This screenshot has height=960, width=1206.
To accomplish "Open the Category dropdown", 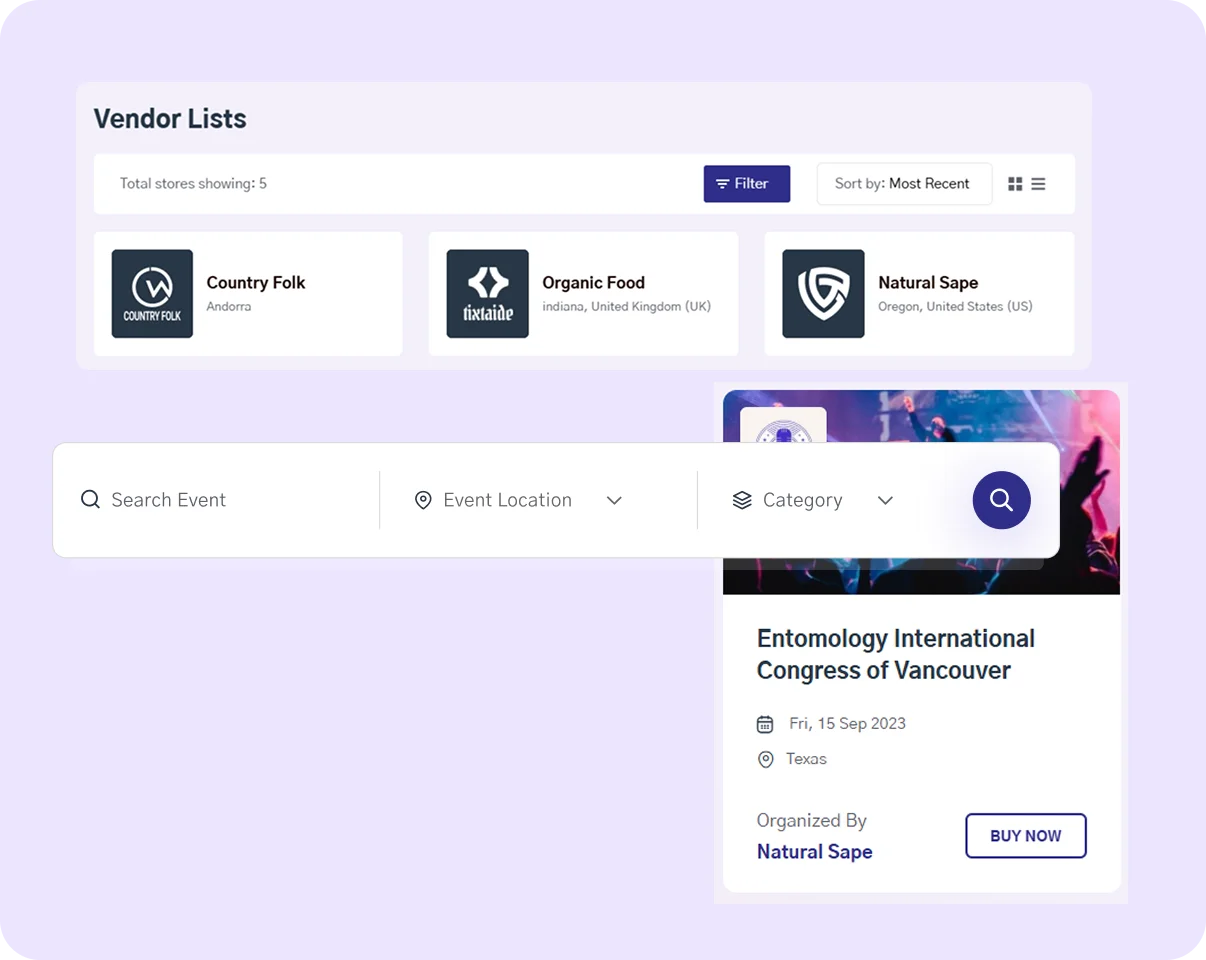I will [x=885, y=500].
